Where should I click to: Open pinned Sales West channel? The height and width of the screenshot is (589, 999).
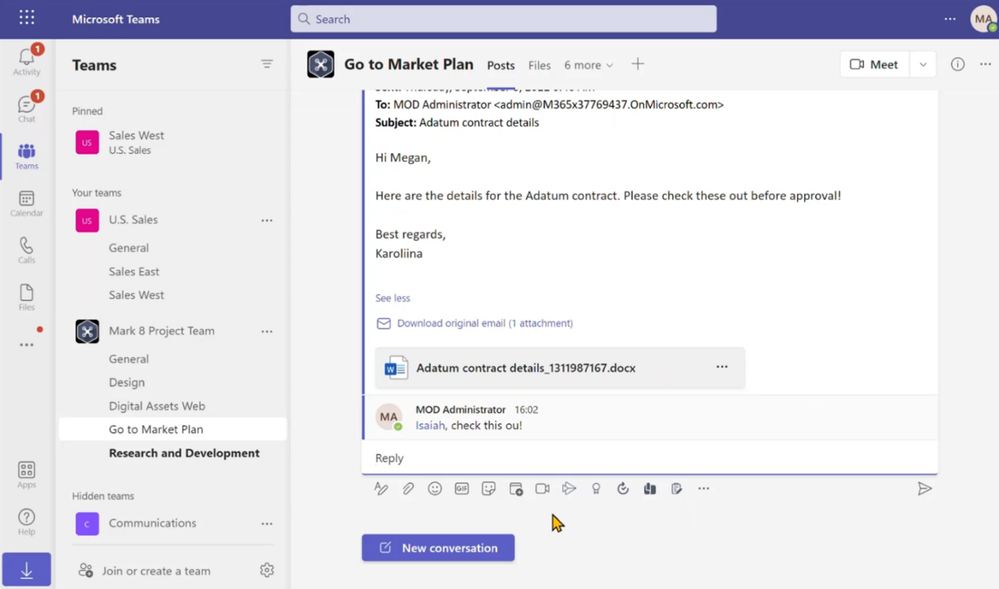coord(172,142)
